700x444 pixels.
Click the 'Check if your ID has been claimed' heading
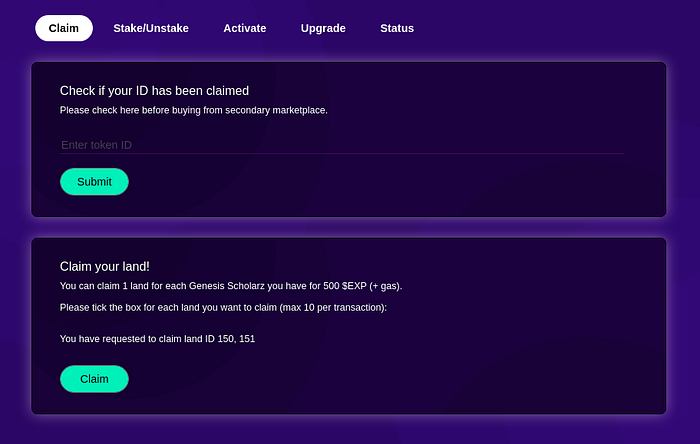click(154, 91)
